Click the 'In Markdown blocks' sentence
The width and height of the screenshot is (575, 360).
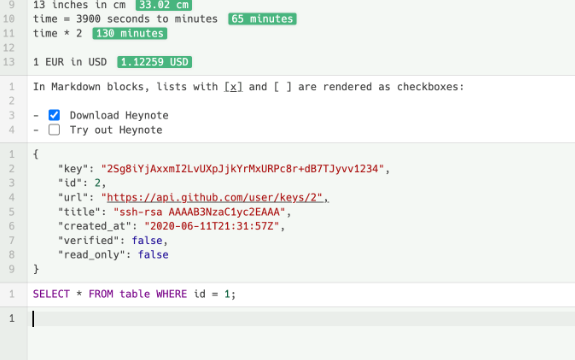249,87
